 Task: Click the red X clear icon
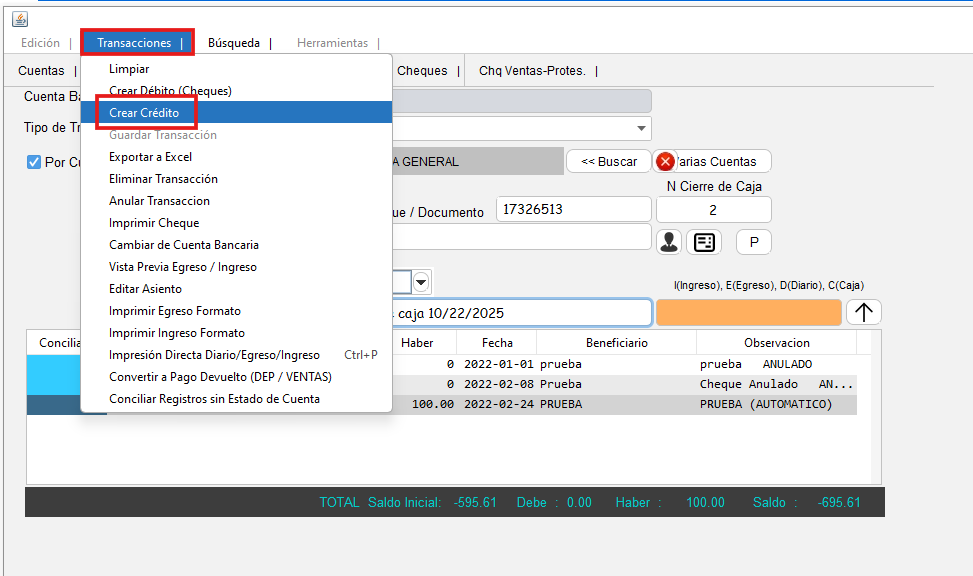(666, 161)
